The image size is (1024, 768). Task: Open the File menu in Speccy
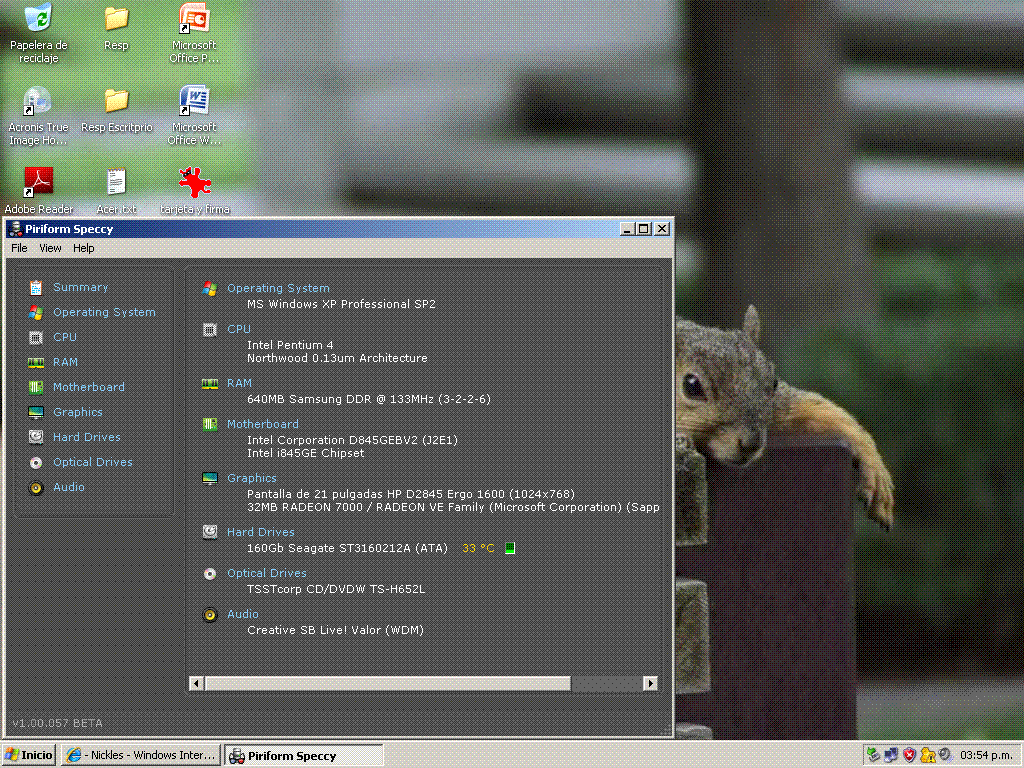[19, 248]
